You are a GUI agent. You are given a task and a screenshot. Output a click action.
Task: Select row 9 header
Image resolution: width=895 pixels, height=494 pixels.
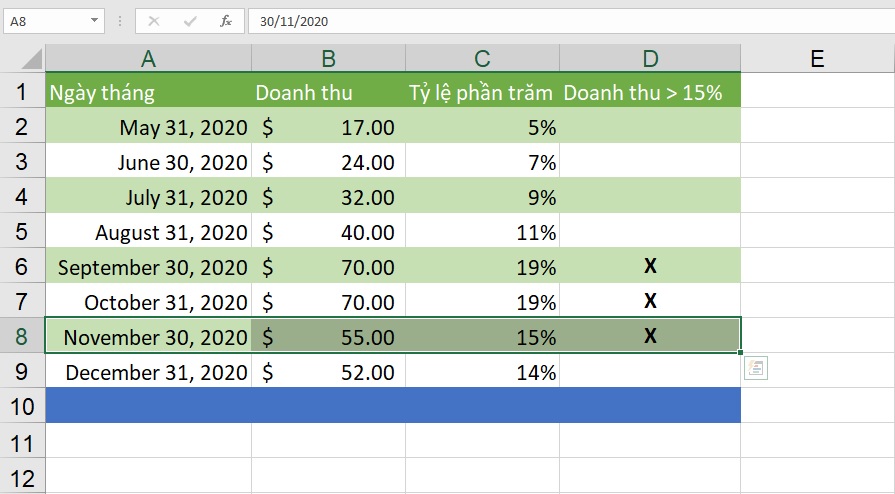click(22, 371)
